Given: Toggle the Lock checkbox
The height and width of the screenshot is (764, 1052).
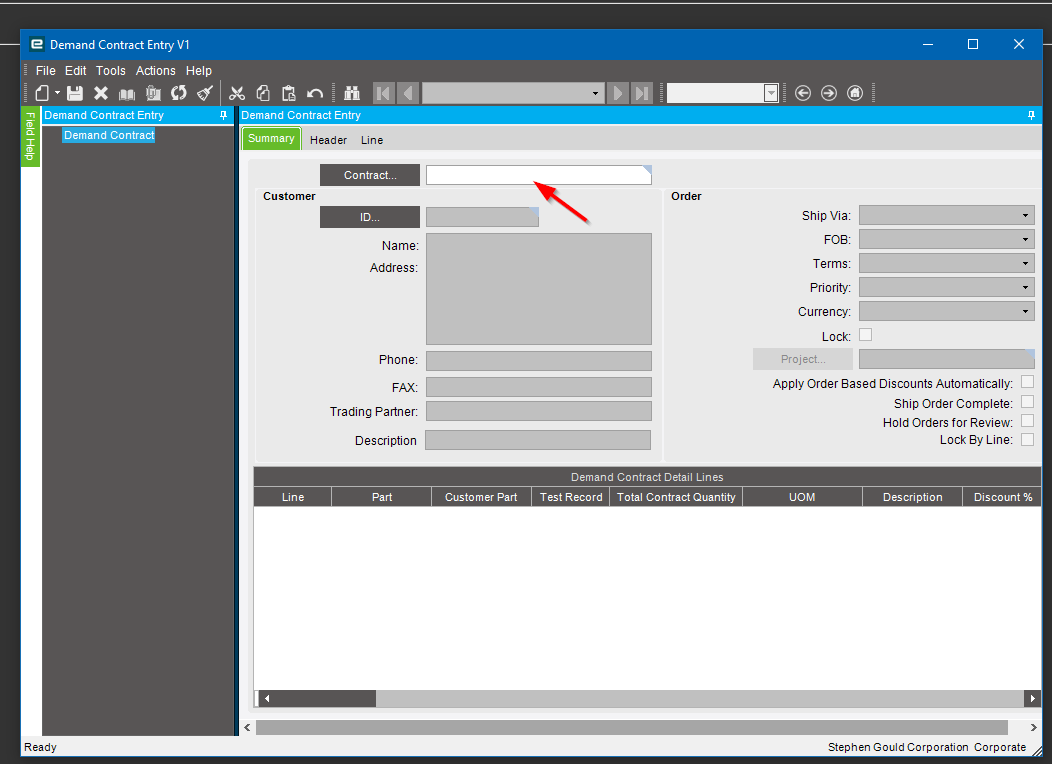Looking at the screenshot, I should [865, 335].
